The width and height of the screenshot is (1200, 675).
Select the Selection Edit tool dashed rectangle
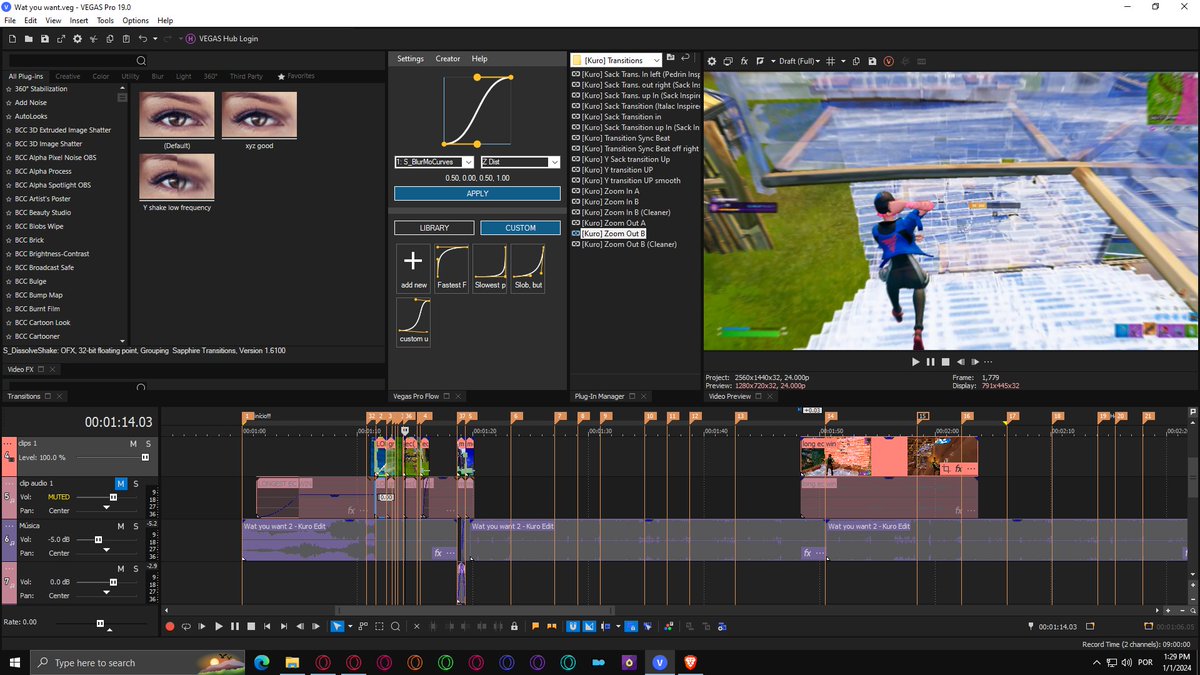[379, 626]
